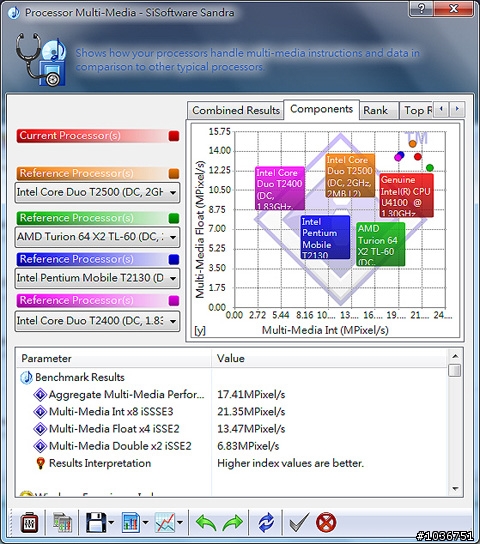Screen dimensions: 480x544
Task: Click the Intel Core Duo T2400 chart label
Action: [x=280, y=188]
